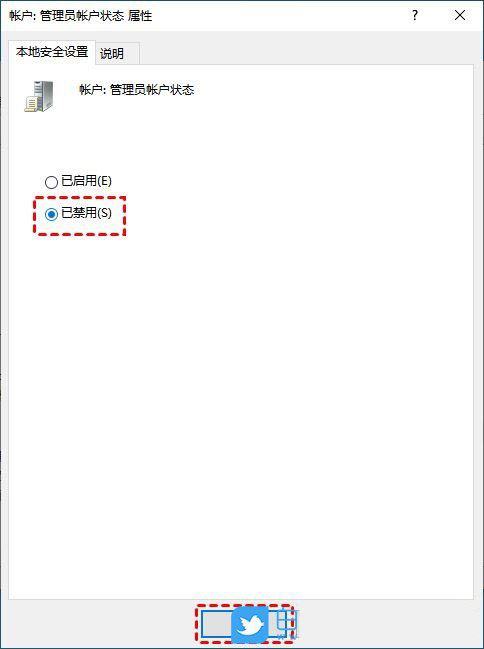This screenshot has height=649, width=484.
Task: Click the red dashed box around 已禁用(S)
Action: (79, 216)
